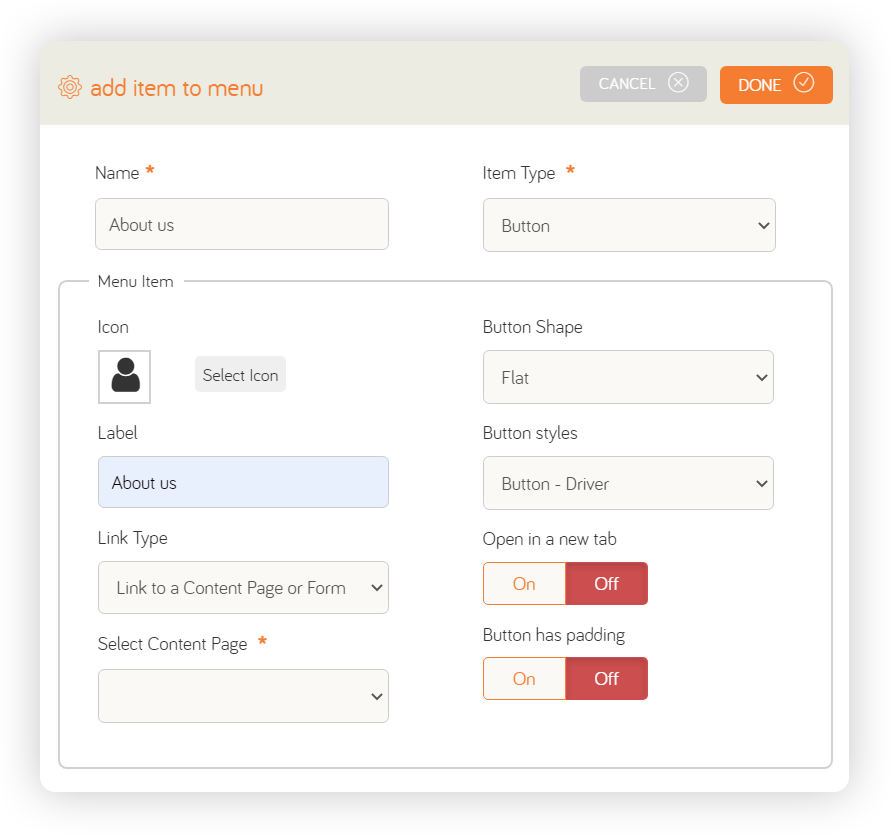Image resolution: width=892 pixels, height=835 pixels.
Task: Cancel adding the menu item
Action: tap(643, 84)
